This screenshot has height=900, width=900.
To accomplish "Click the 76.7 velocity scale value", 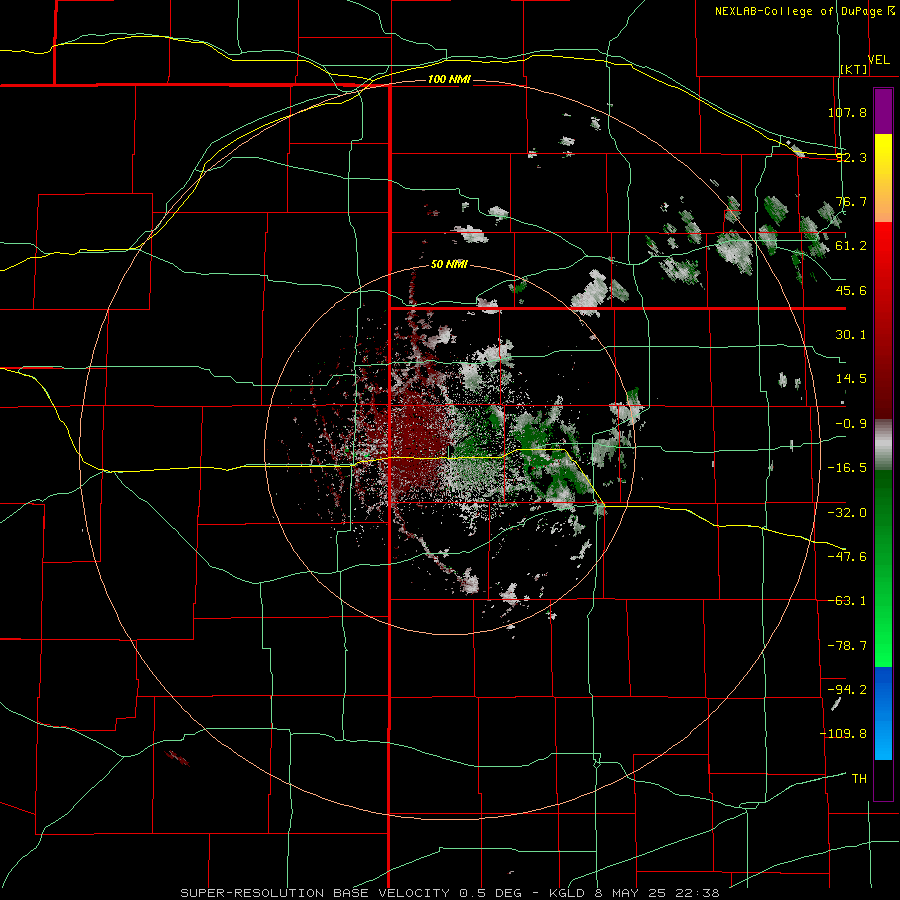I will click(851, 201).
